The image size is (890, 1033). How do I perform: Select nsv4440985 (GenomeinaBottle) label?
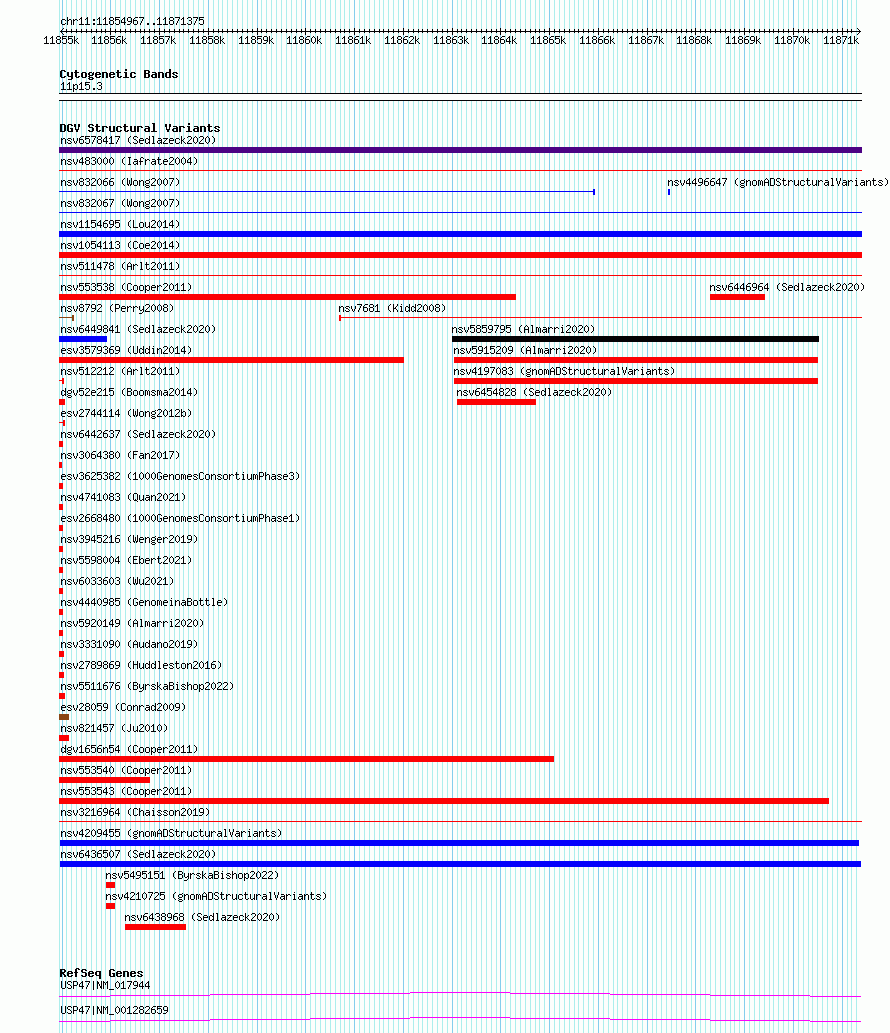[144, 603]
